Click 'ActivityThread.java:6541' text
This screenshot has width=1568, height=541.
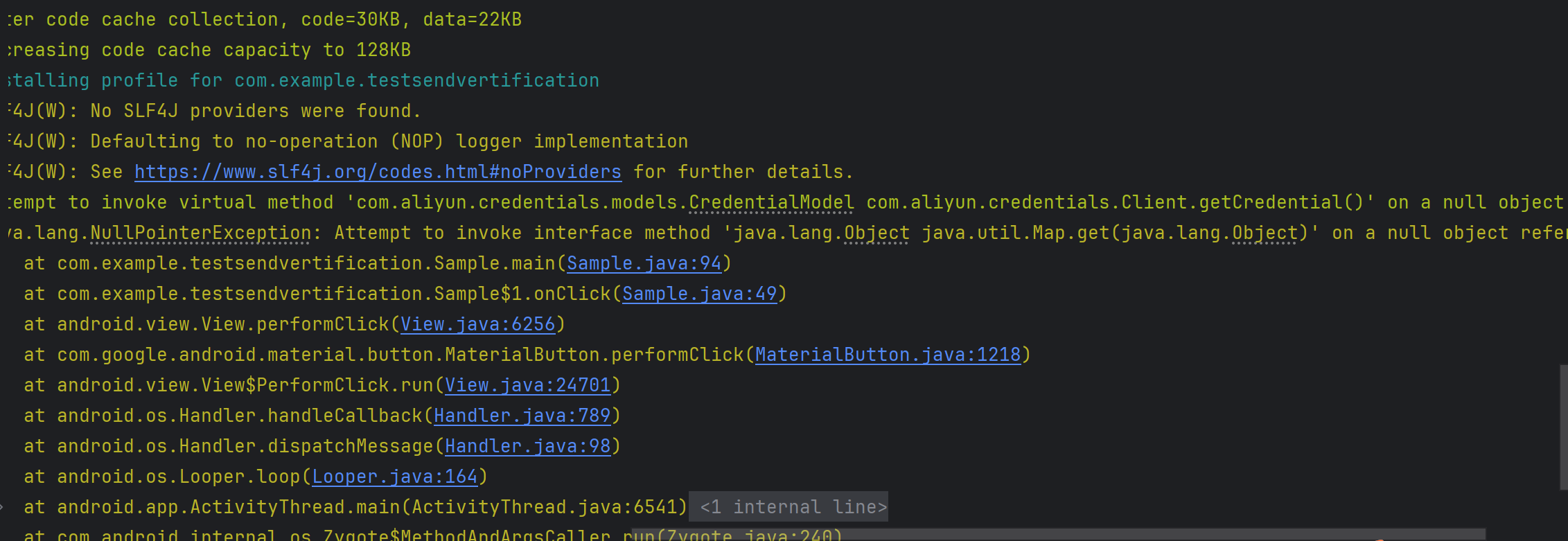(x=545, y=507)
